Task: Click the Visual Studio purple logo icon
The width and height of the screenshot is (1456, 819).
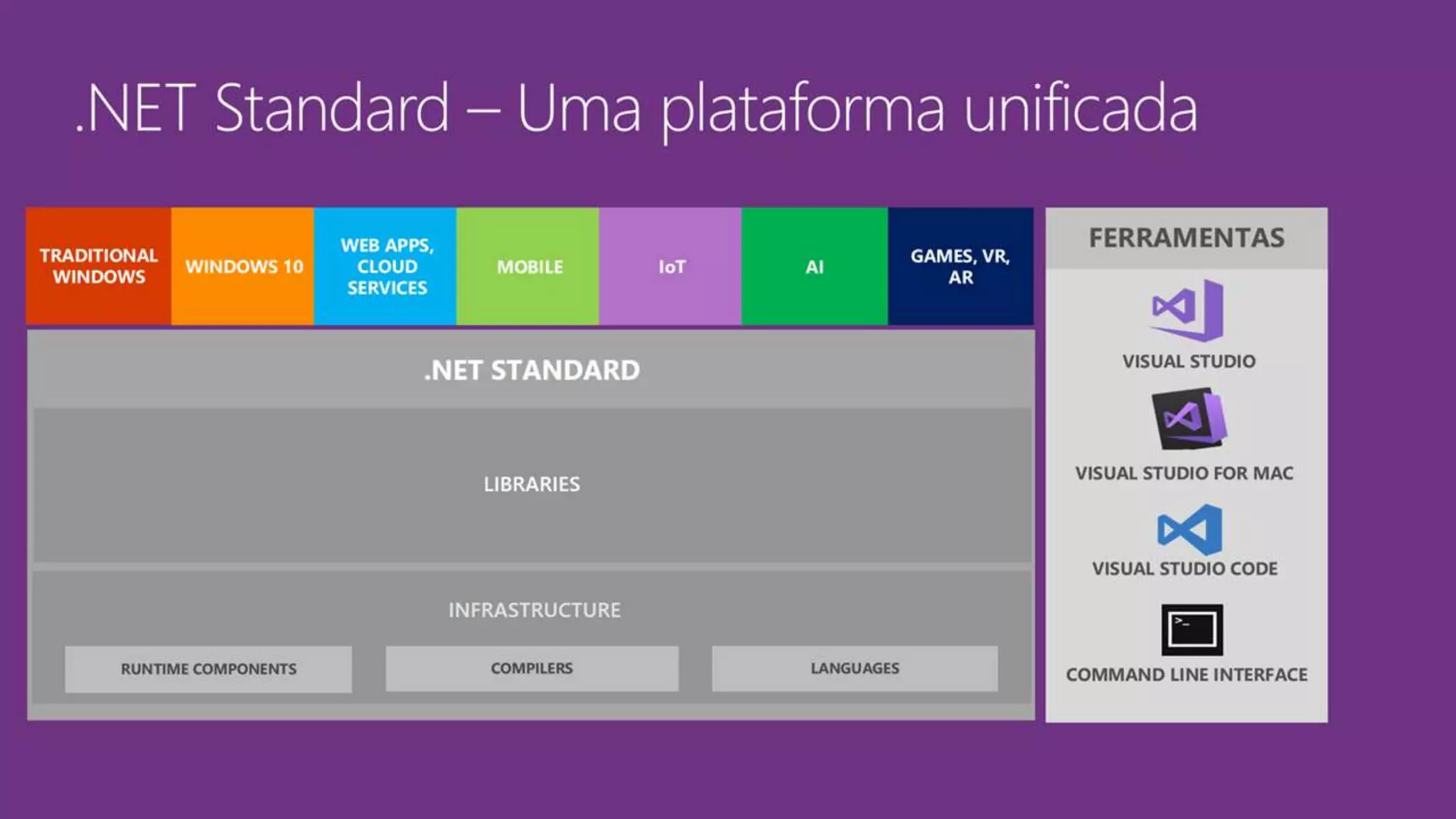Action: [1188, 311]
